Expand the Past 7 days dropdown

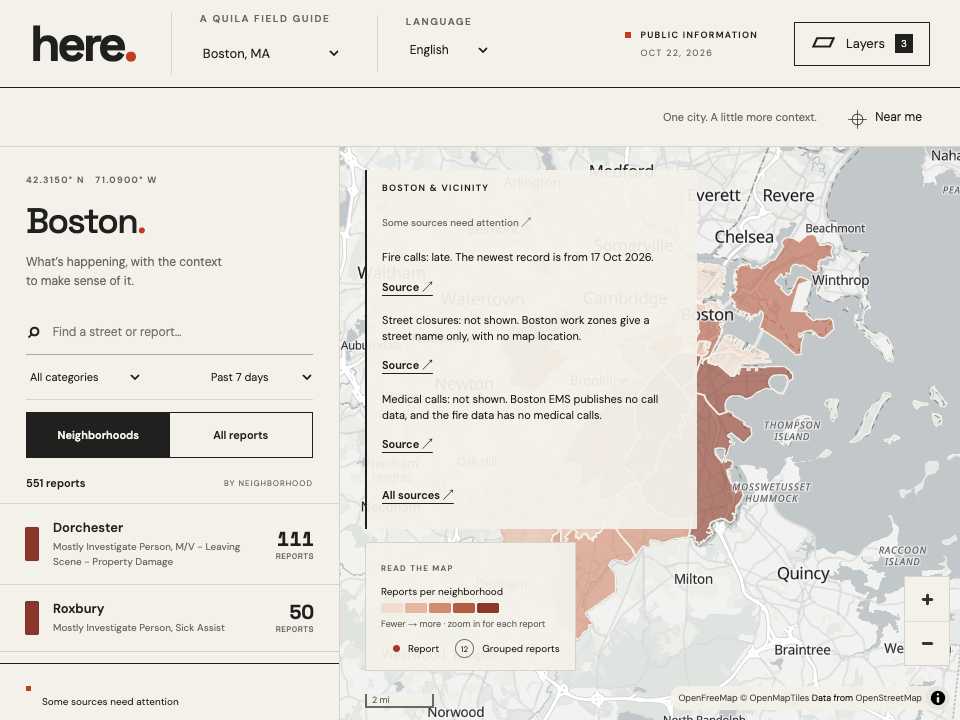coord(261,377)
